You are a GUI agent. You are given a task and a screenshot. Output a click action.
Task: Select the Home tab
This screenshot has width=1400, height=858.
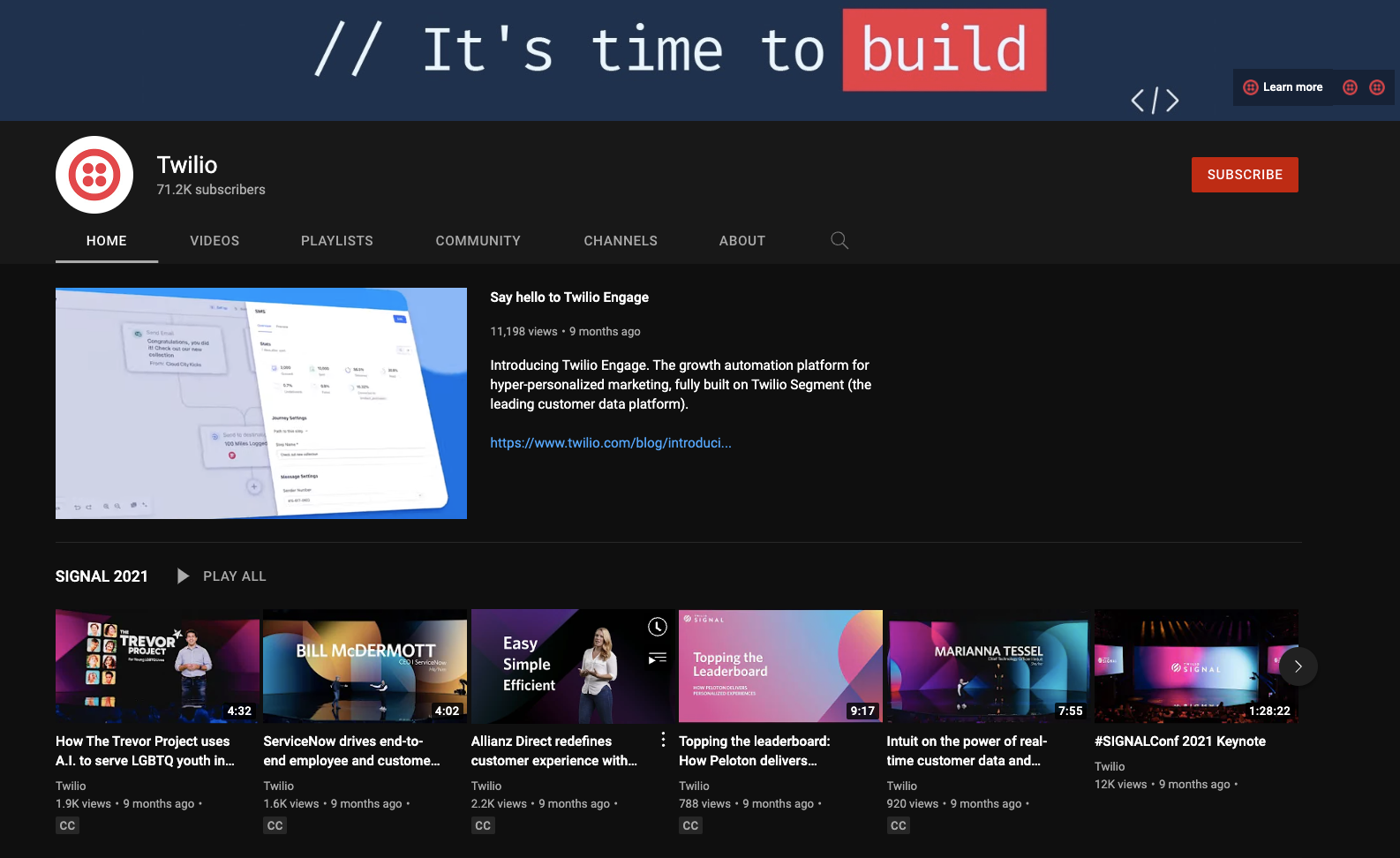click(107, 241)
